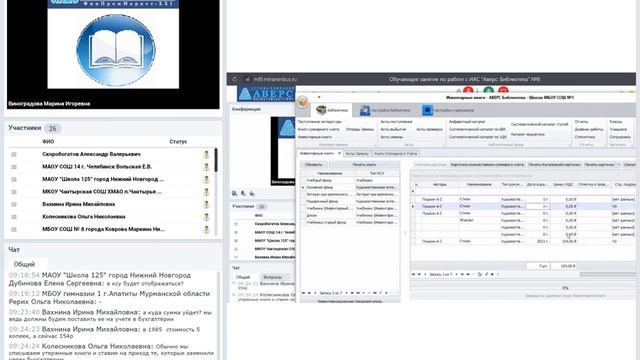Viewport: 640px width, 360px height.
Task: Select the Основной фонд row
Action: tap(350, 187)
